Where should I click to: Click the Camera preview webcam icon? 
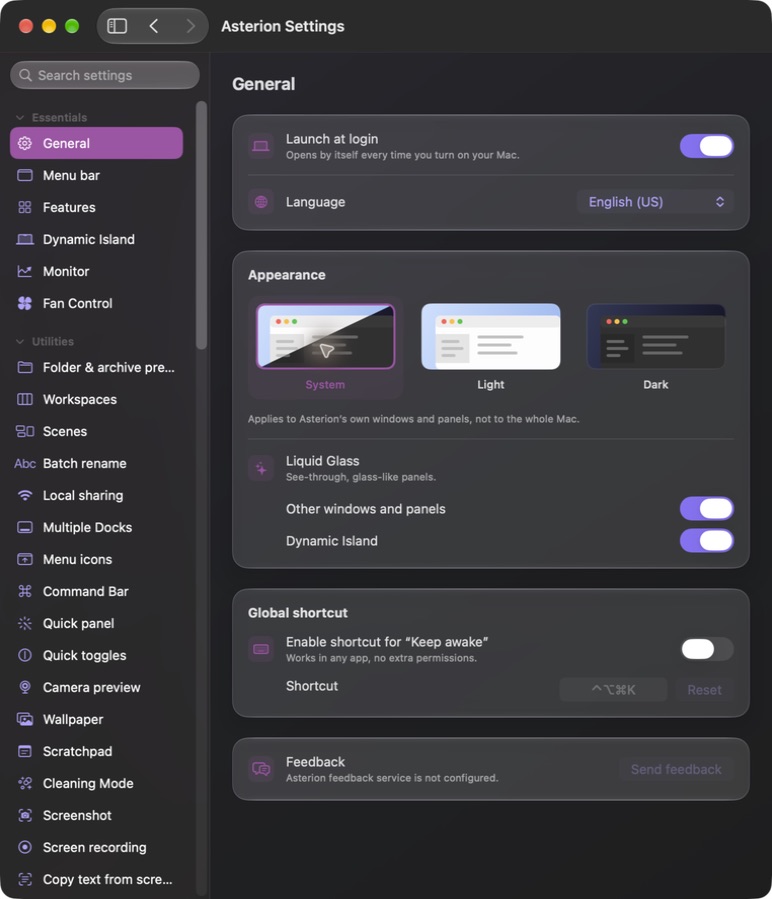(25, 687)
